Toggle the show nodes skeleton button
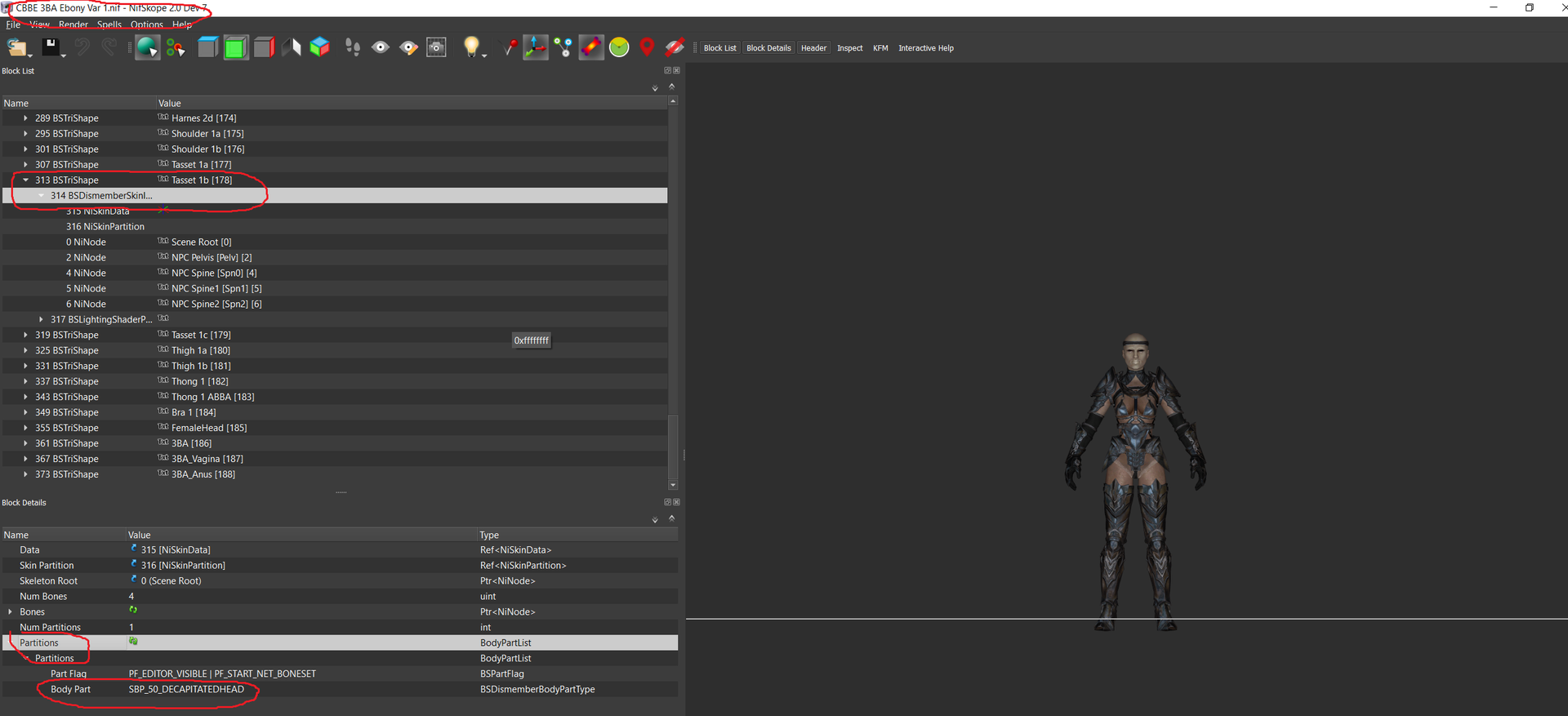Viewport: 1568px width, 716px height. (x=563, y=47)
